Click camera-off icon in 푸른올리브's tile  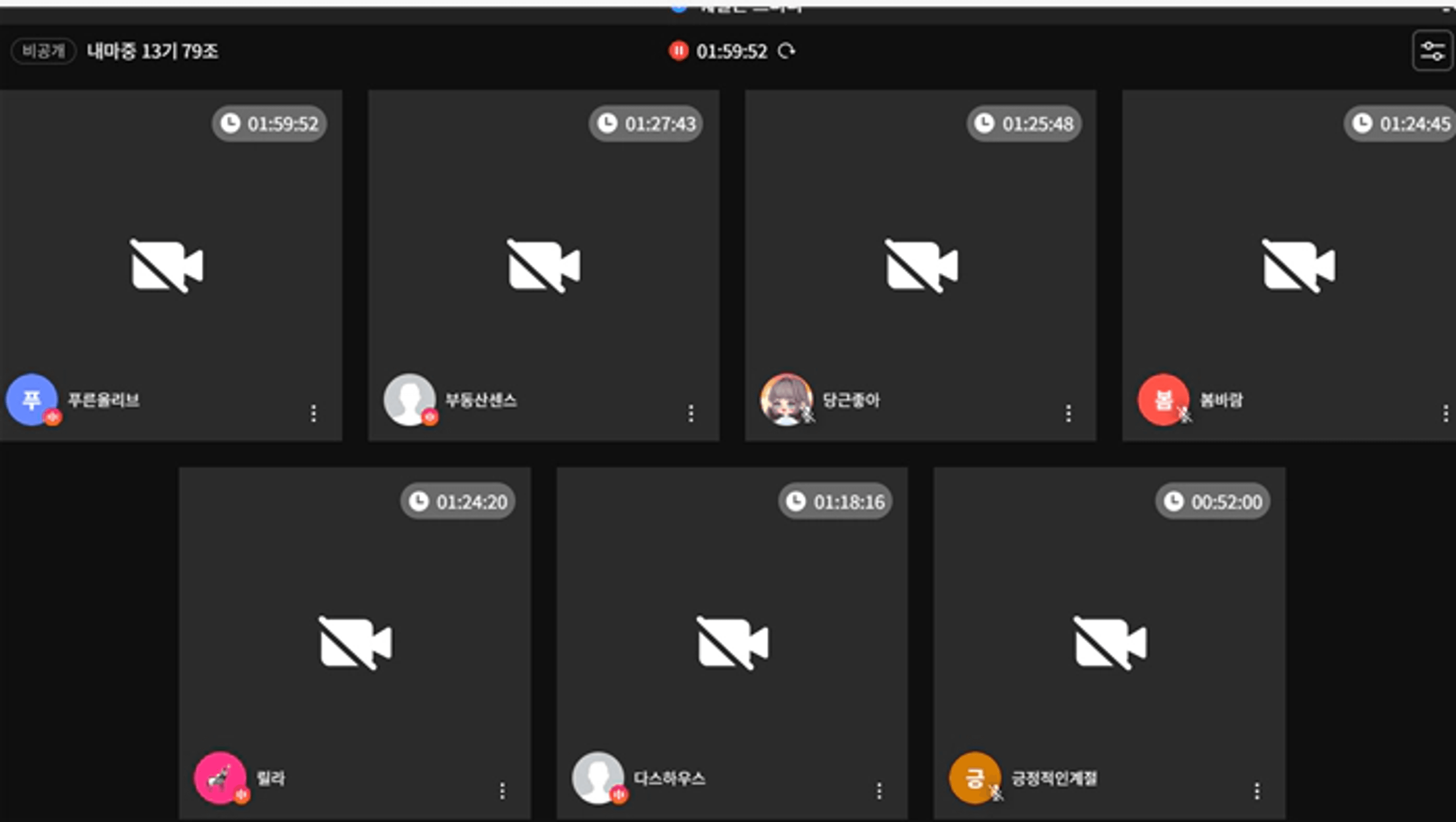click(x=167, y=266)
